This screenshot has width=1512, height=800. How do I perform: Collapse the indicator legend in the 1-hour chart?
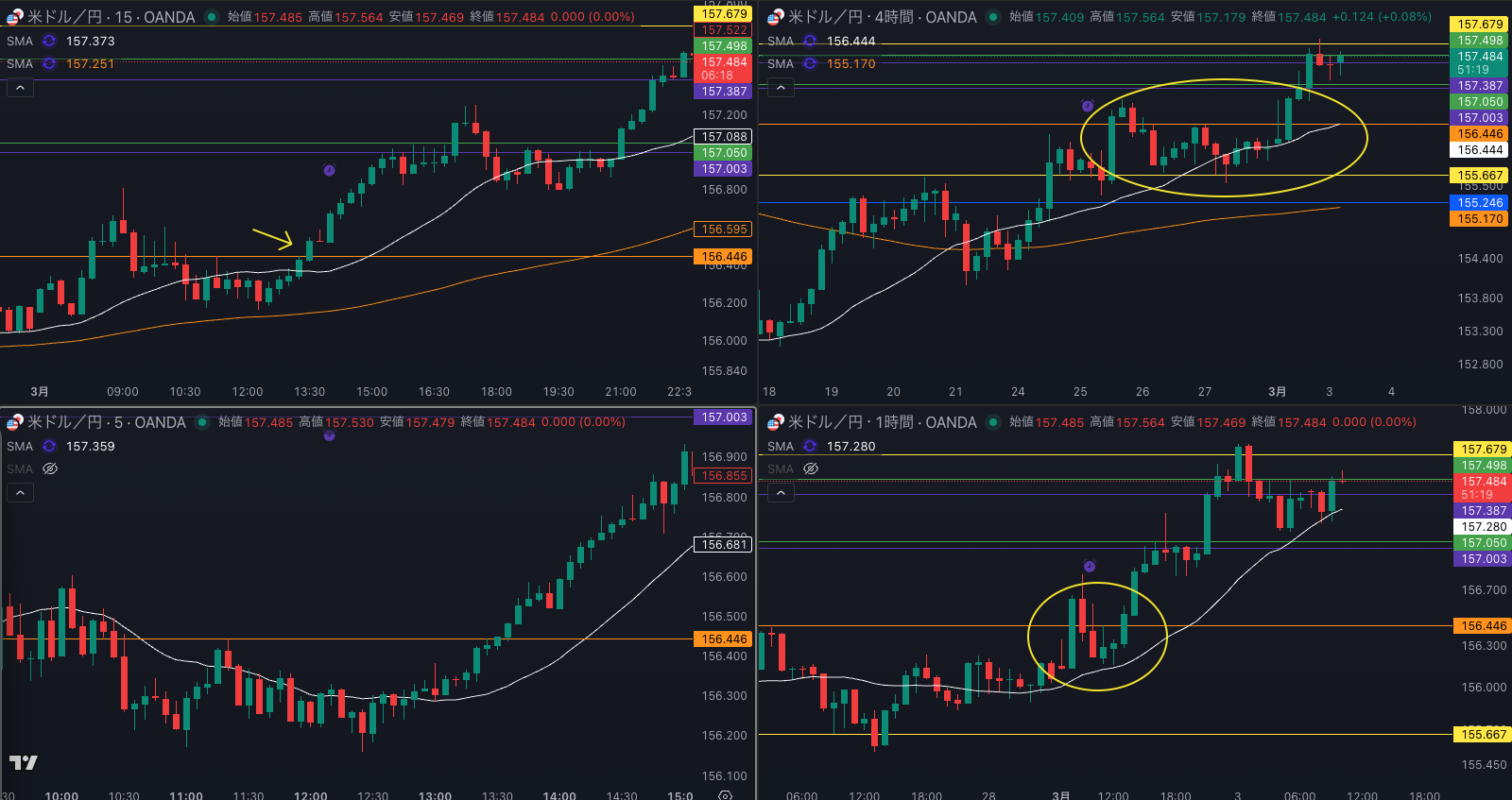pos(781,493)
